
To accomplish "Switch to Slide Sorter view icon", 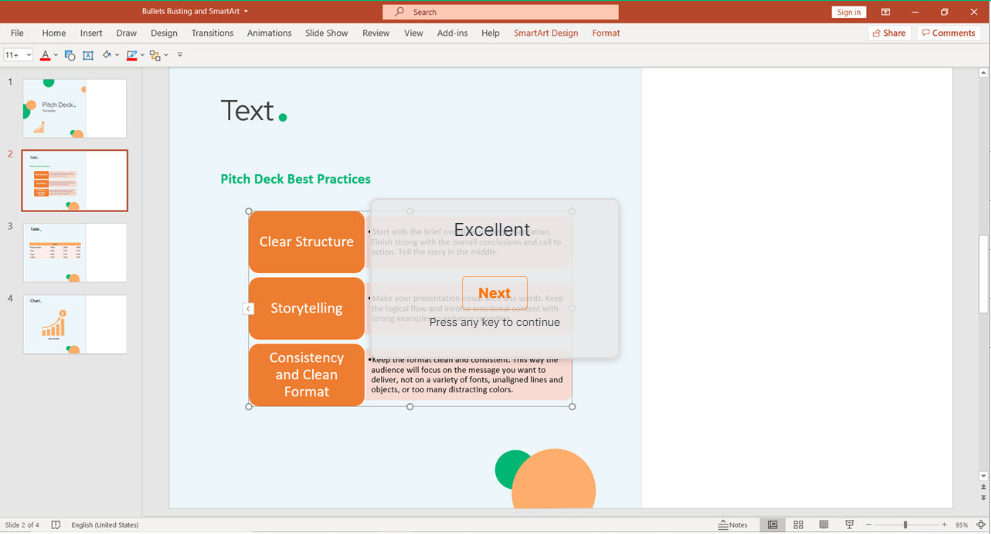I will pos(798,525).
